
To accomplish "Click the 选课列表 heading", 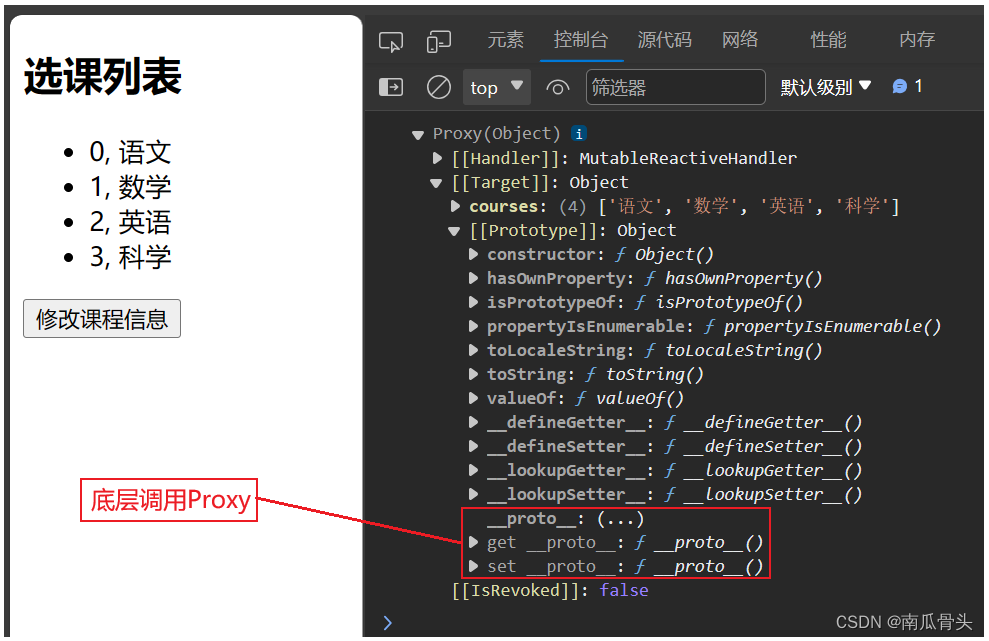I will (x=102, y=77).
